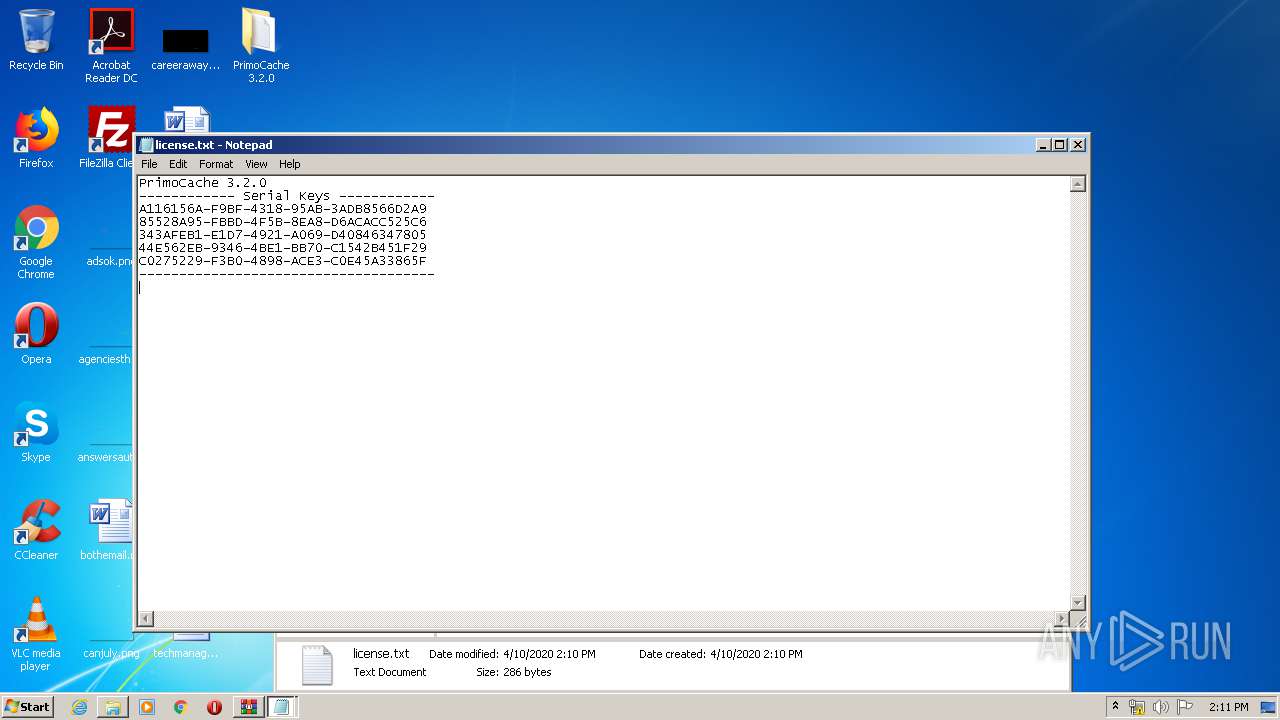Show hidden tray icons arrow

(x=1116, y=707)
